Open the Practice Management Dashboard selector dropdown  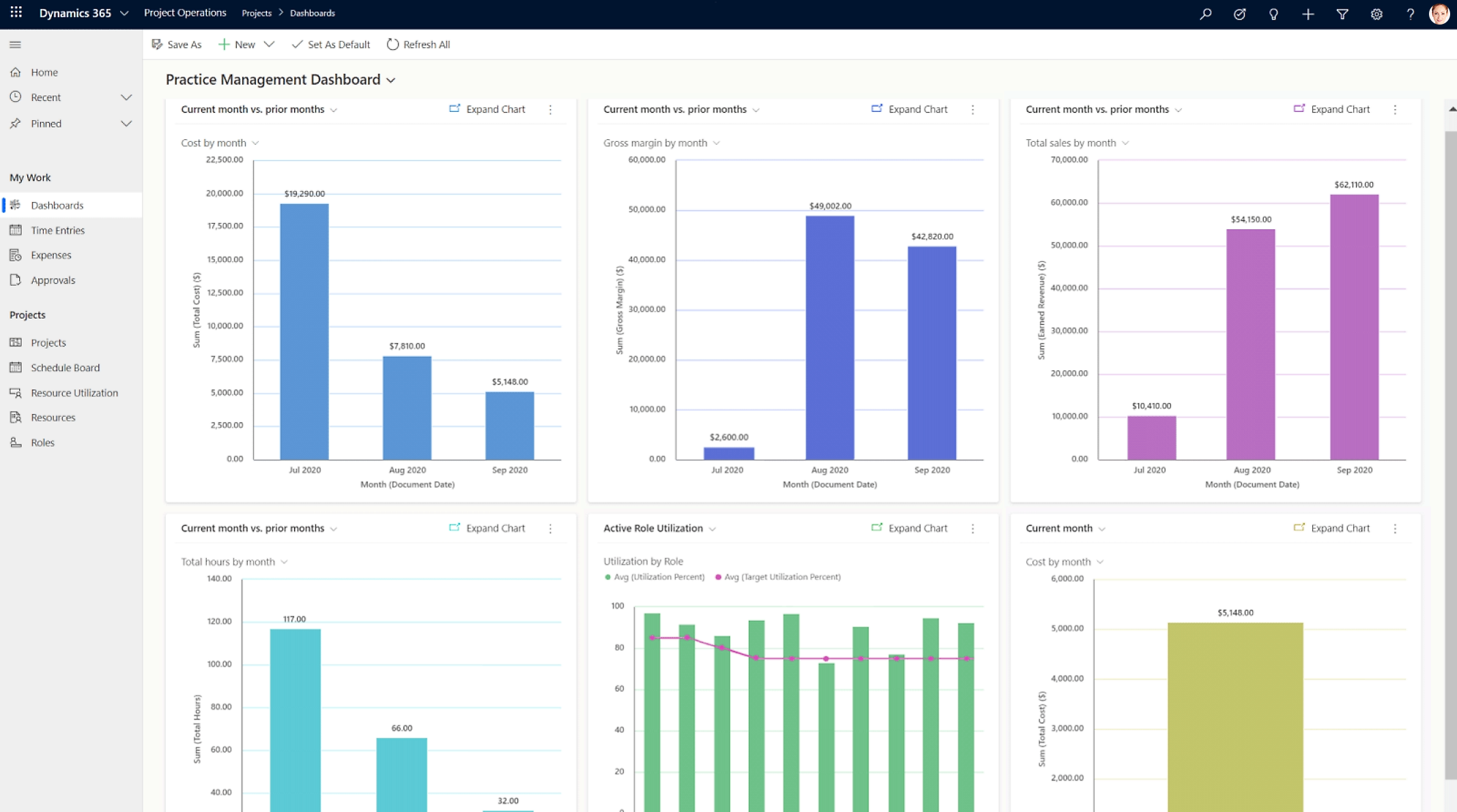(391, 81)
